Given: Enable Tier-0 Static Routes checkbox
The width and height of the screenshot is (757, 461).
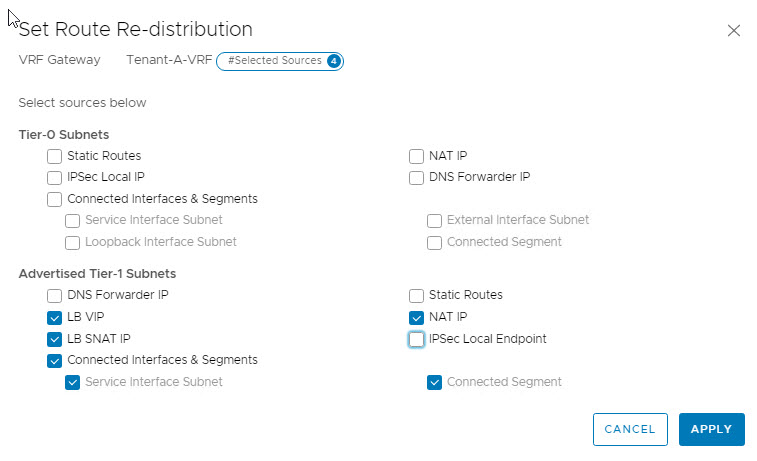Looking at the screenshot, I should coord(54,156).
